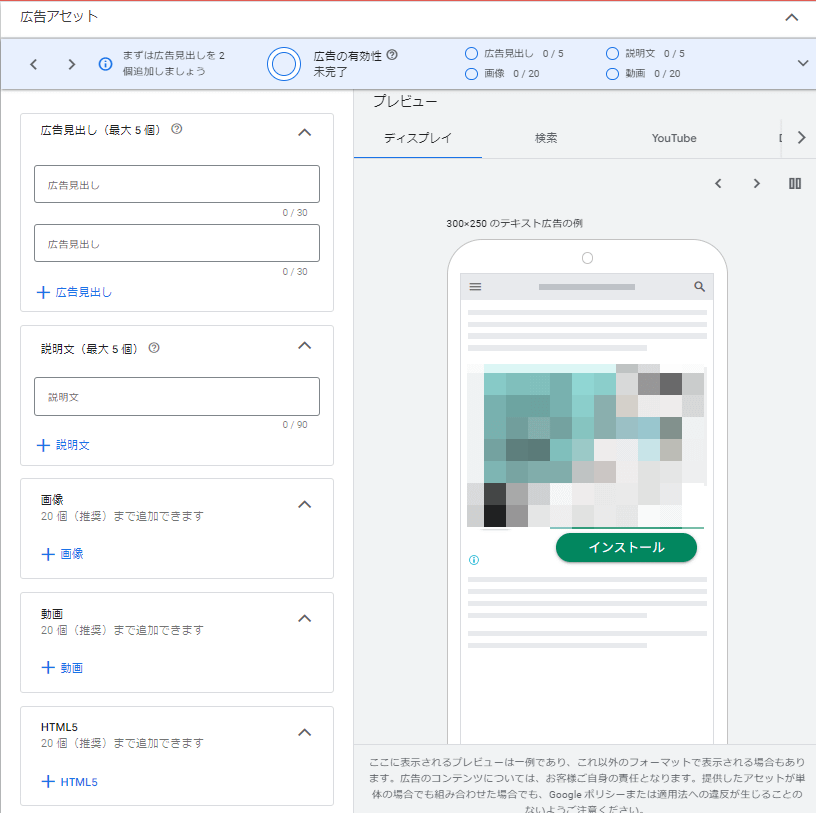Go to the next ad preview
816x813 pixels.
pyautogui.click(x=756, y=183)
